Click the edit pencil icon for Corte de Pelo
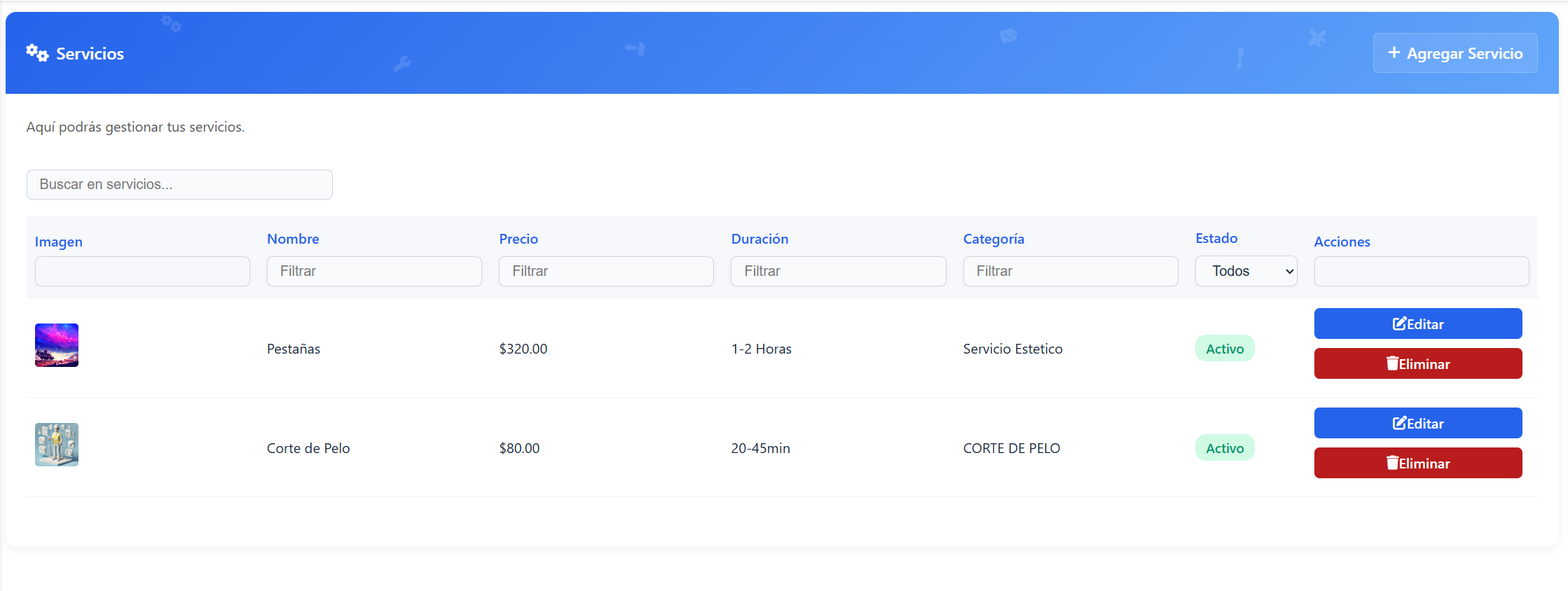The width and height of the screenshot is (1568, 591). click(x=1399, y=424)
